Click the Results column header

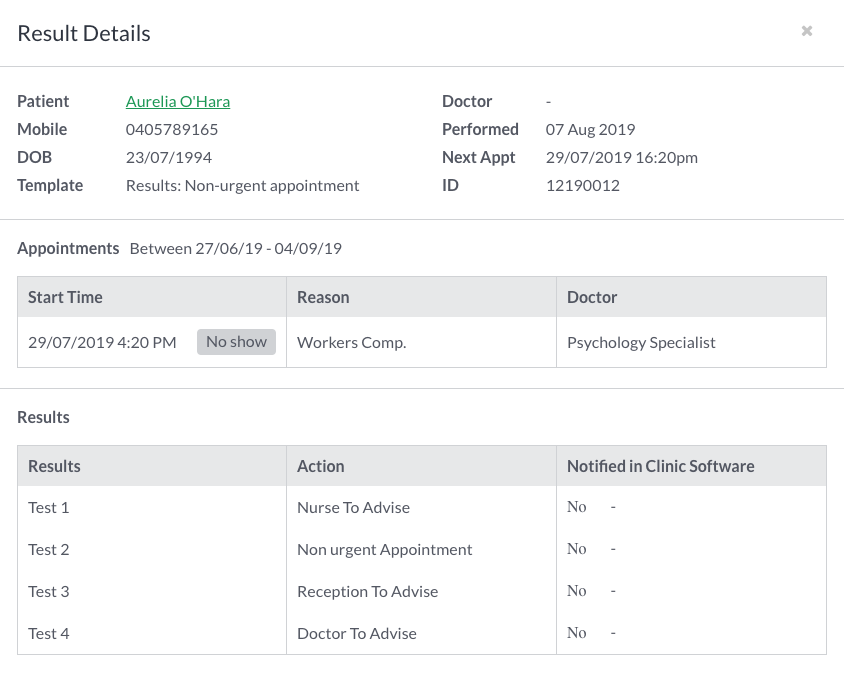click(x=152, y=466)
